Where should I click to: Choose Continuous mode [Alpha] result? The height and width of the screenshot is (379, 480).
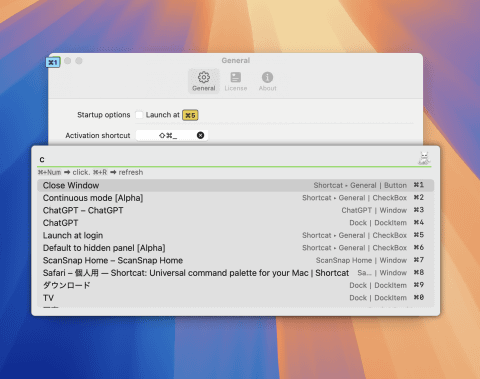(x=236, y=198)
